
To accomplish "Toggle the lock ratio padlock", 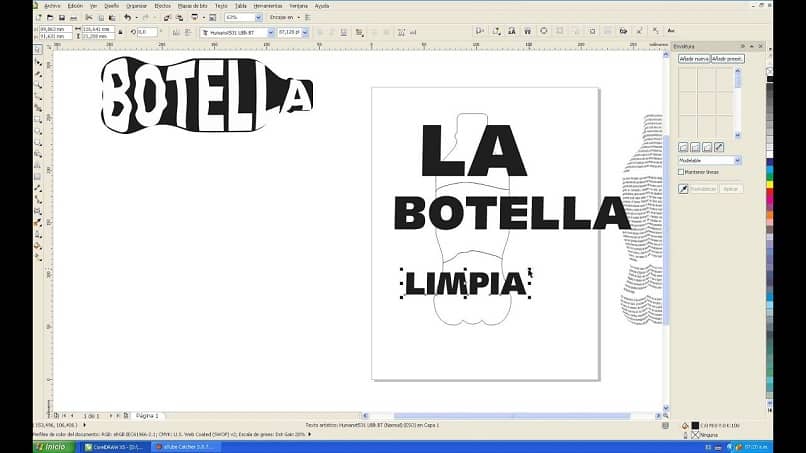I will (x=120, y=32).
